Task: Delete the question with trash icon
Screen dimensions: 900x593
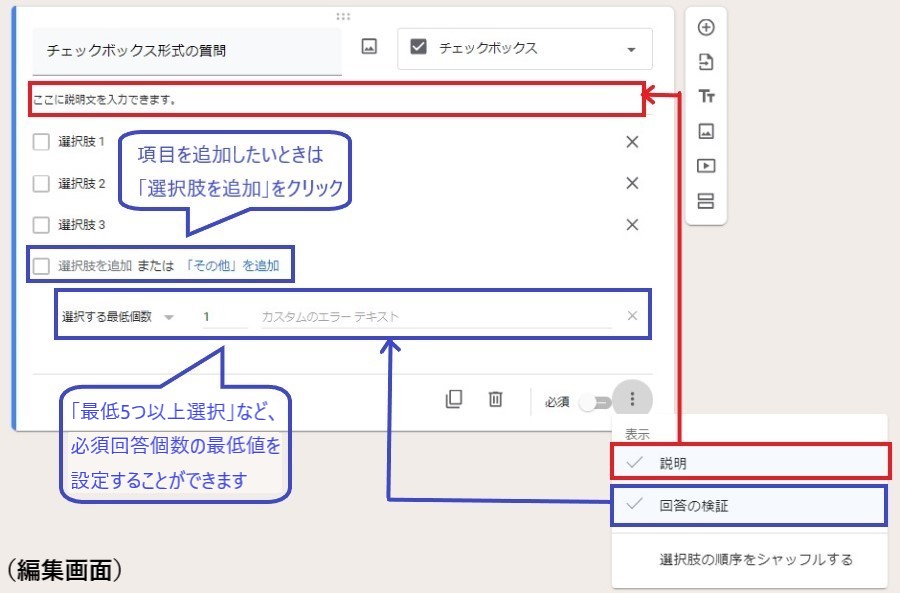Action: point(495,399)
